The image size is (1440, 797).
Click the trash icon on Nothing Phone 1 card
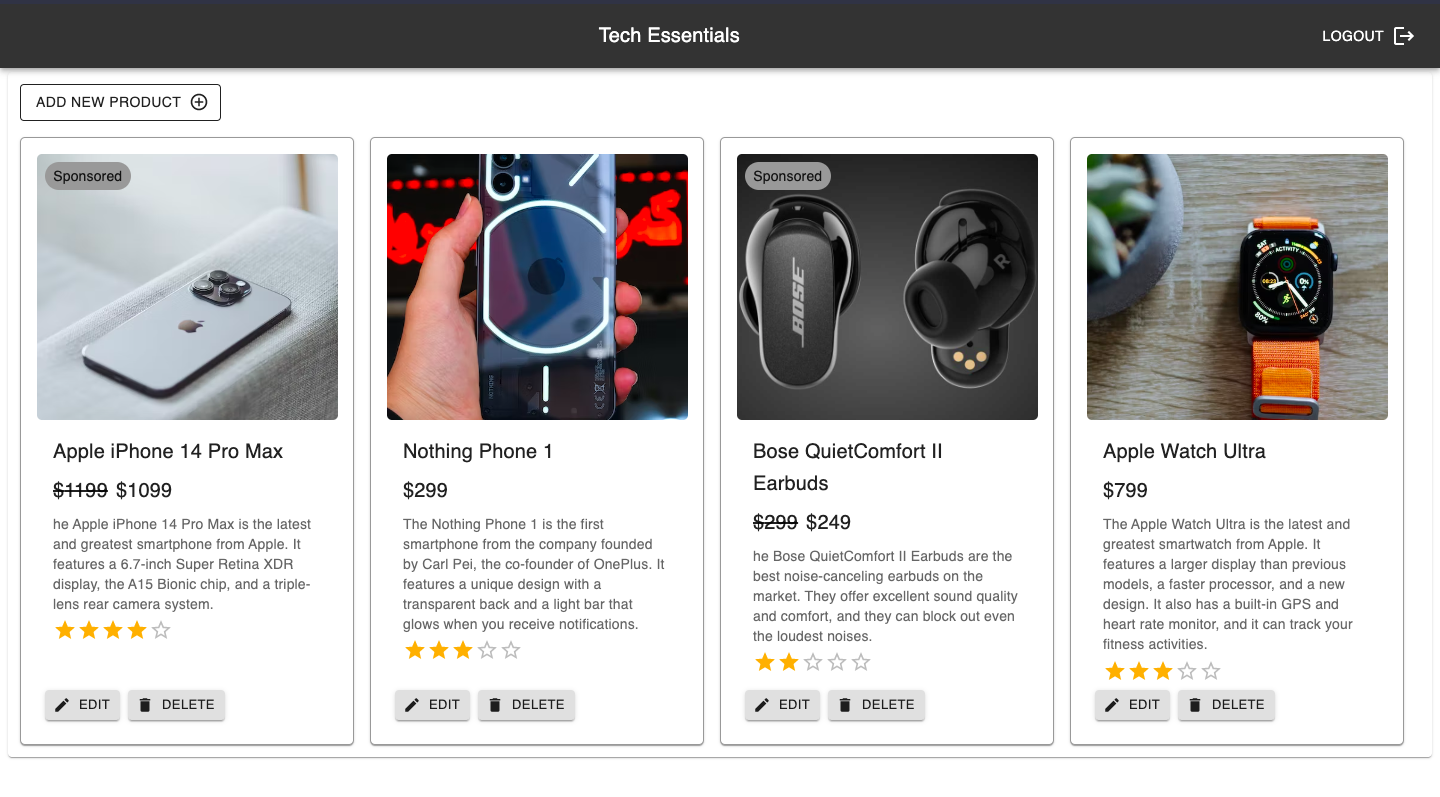click(495, 704)
